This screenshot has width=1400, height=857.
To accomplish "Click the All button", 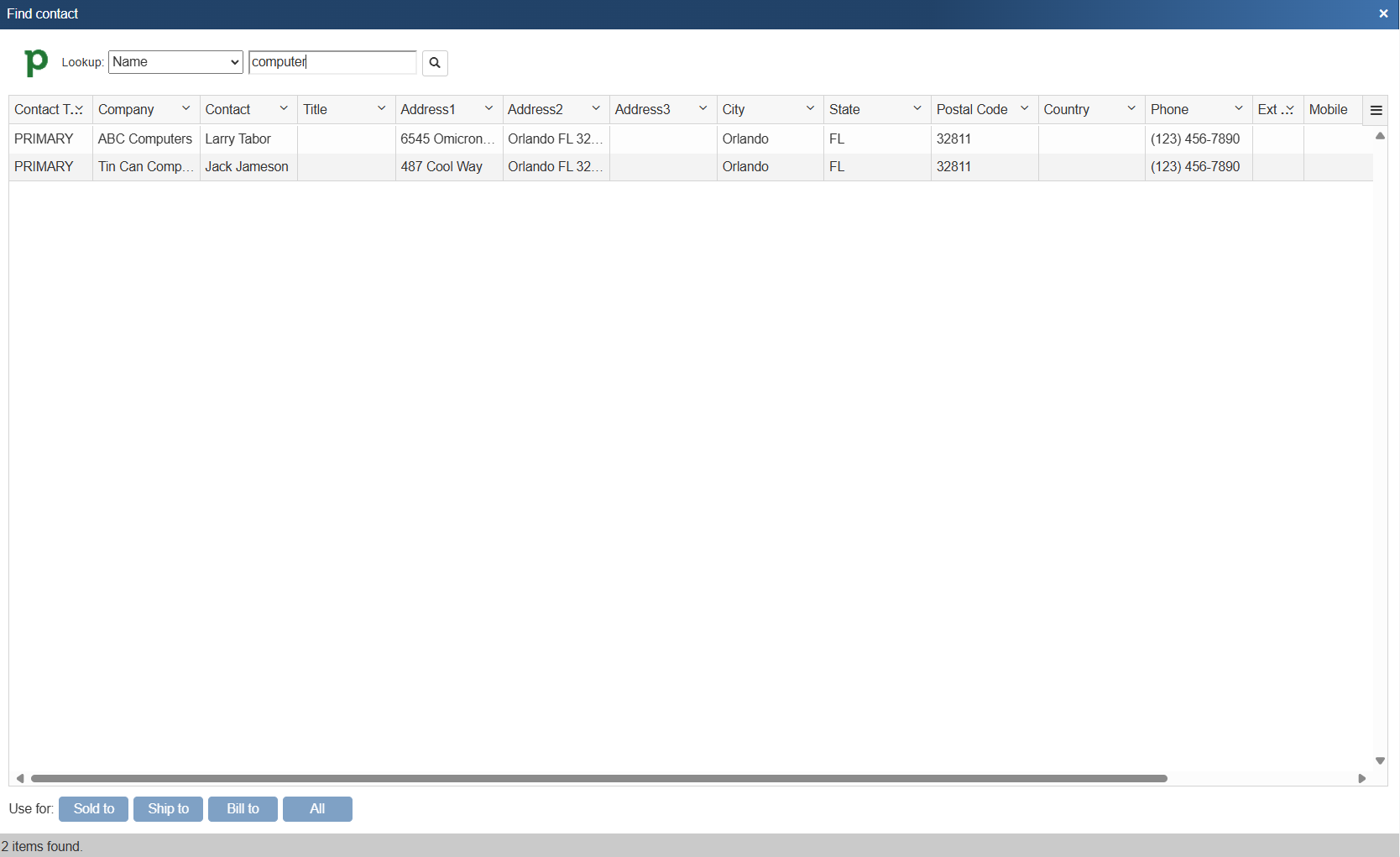I will click(317, 808).
